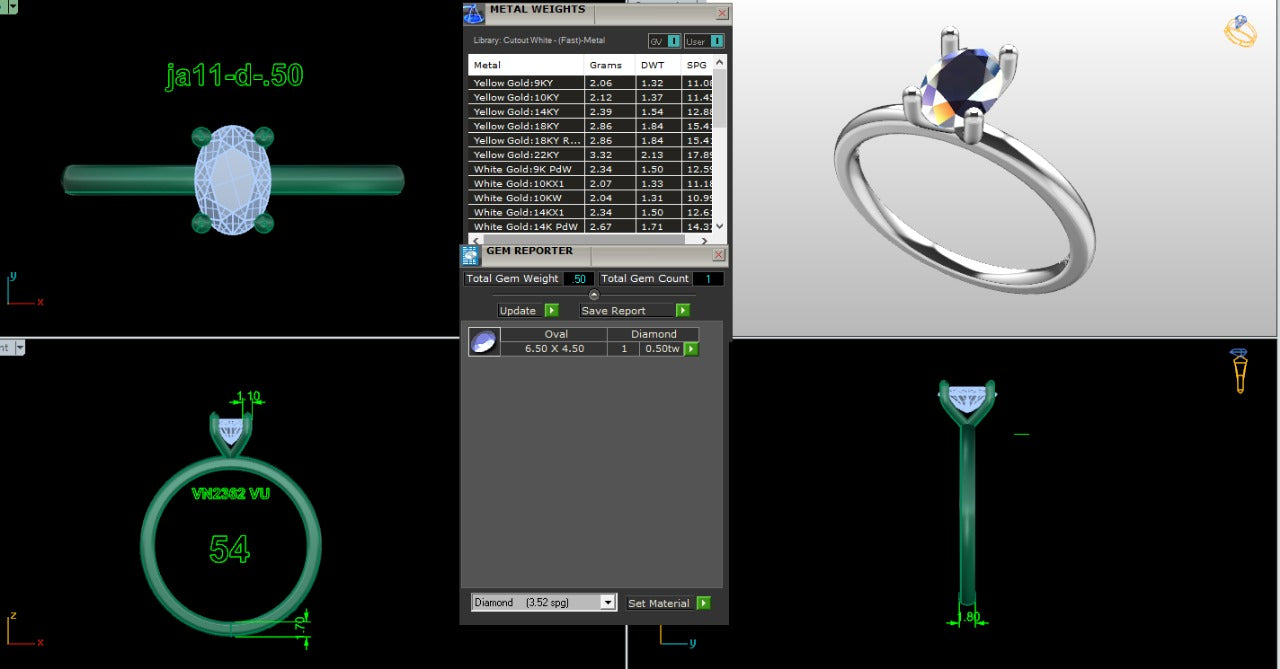This screenshot has height=669, width=1280.
Task: Select the White Gold:10KW row
Action: pyautogui.click(x=590, y=198)
